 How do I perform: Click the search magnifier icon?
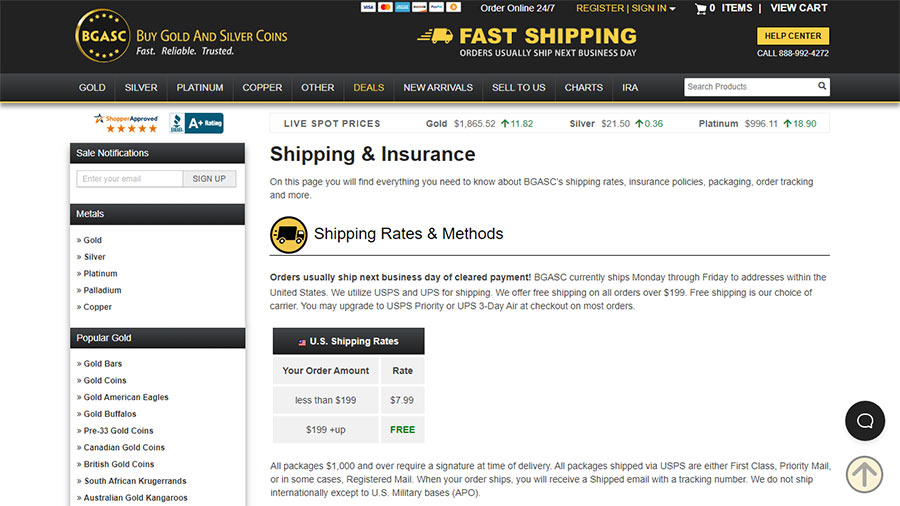(822, 87)
